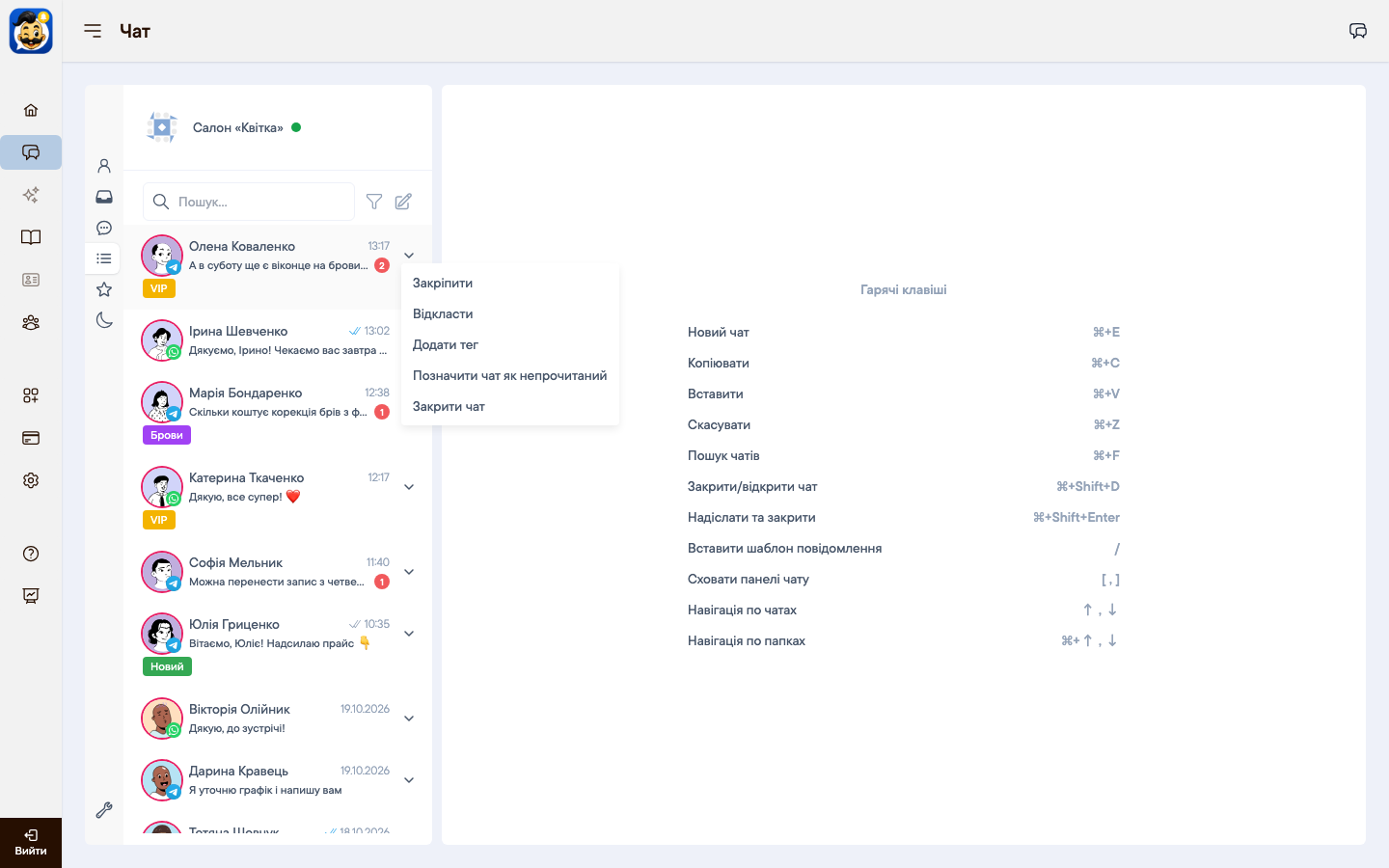The height and width of the screenshot is (868, 1389).
Task: Click into the Пошук search field
Action: click(x=249, y=202)
